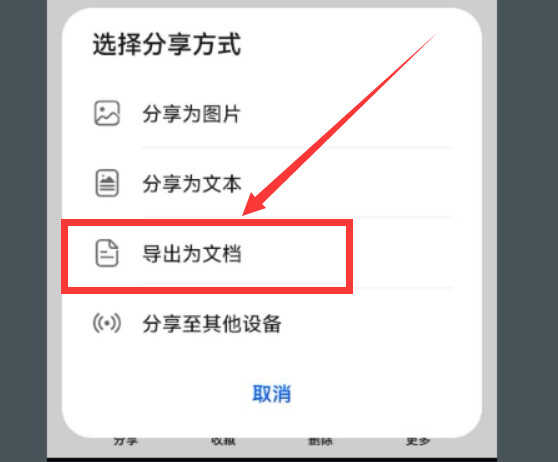Click the blank area above 取消

point(272,359)
